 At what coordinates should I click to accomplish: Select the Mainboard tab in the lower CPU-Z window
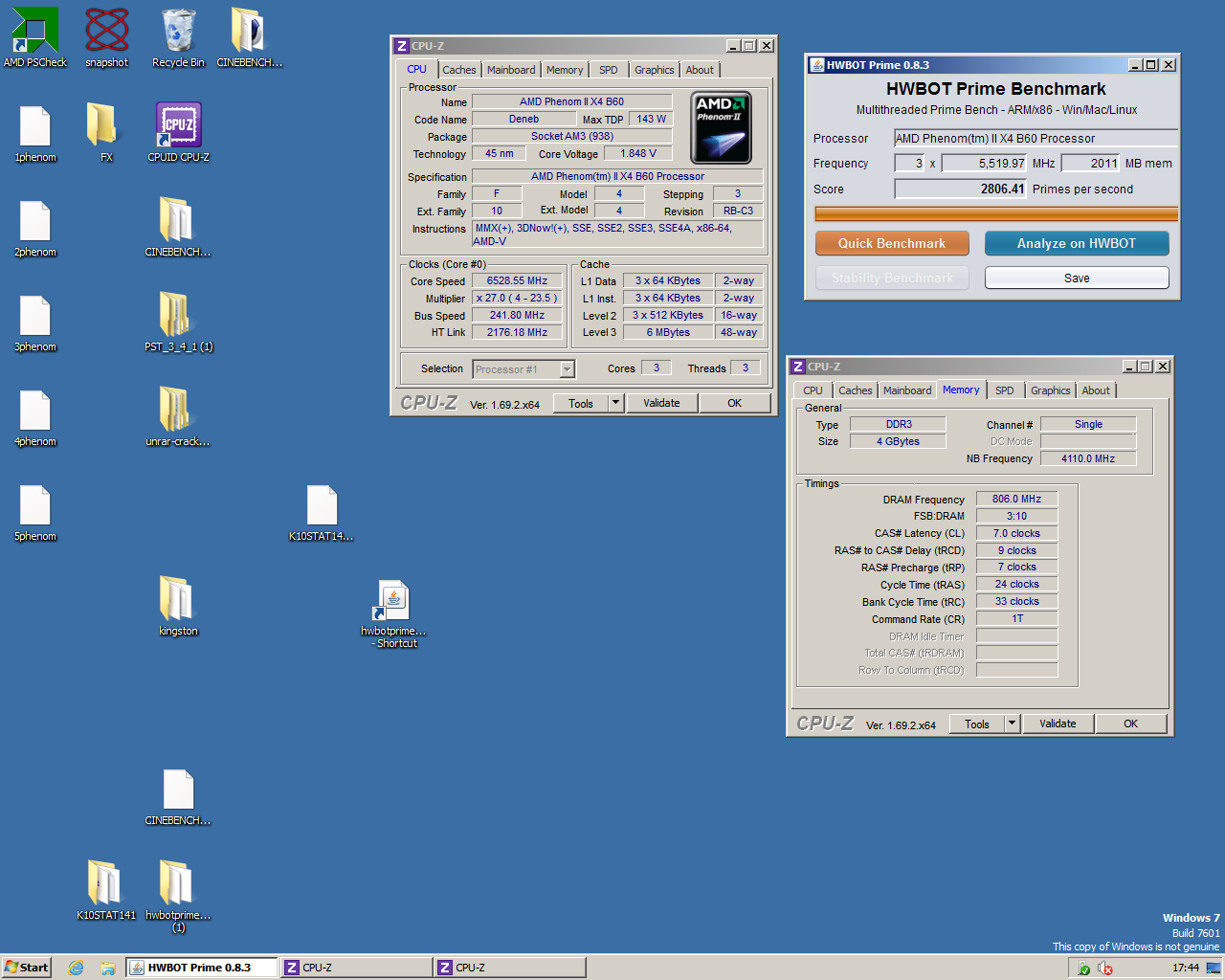pyautogui.click(x=907, y=390)
